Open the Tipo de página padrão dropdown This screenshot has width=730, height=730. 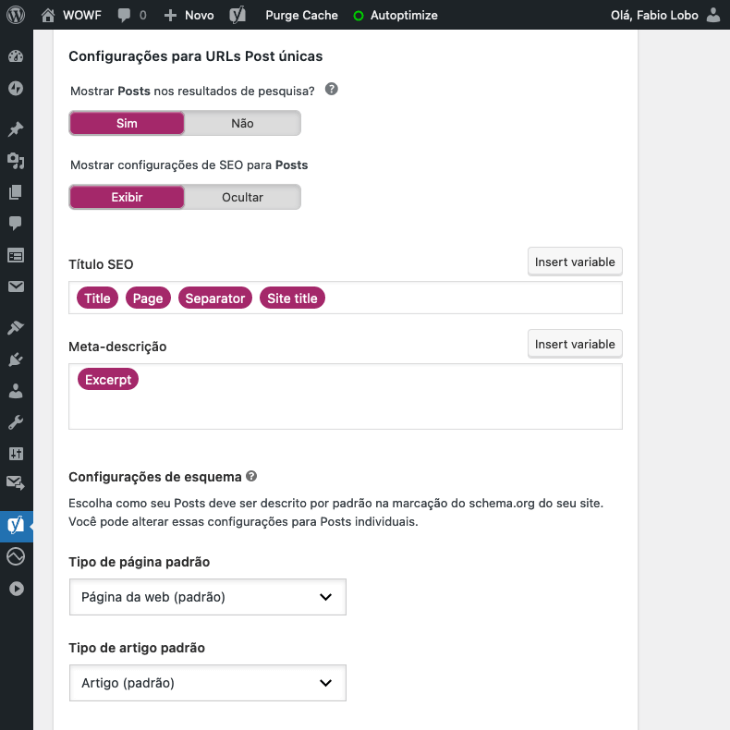[x=208, y=597]
